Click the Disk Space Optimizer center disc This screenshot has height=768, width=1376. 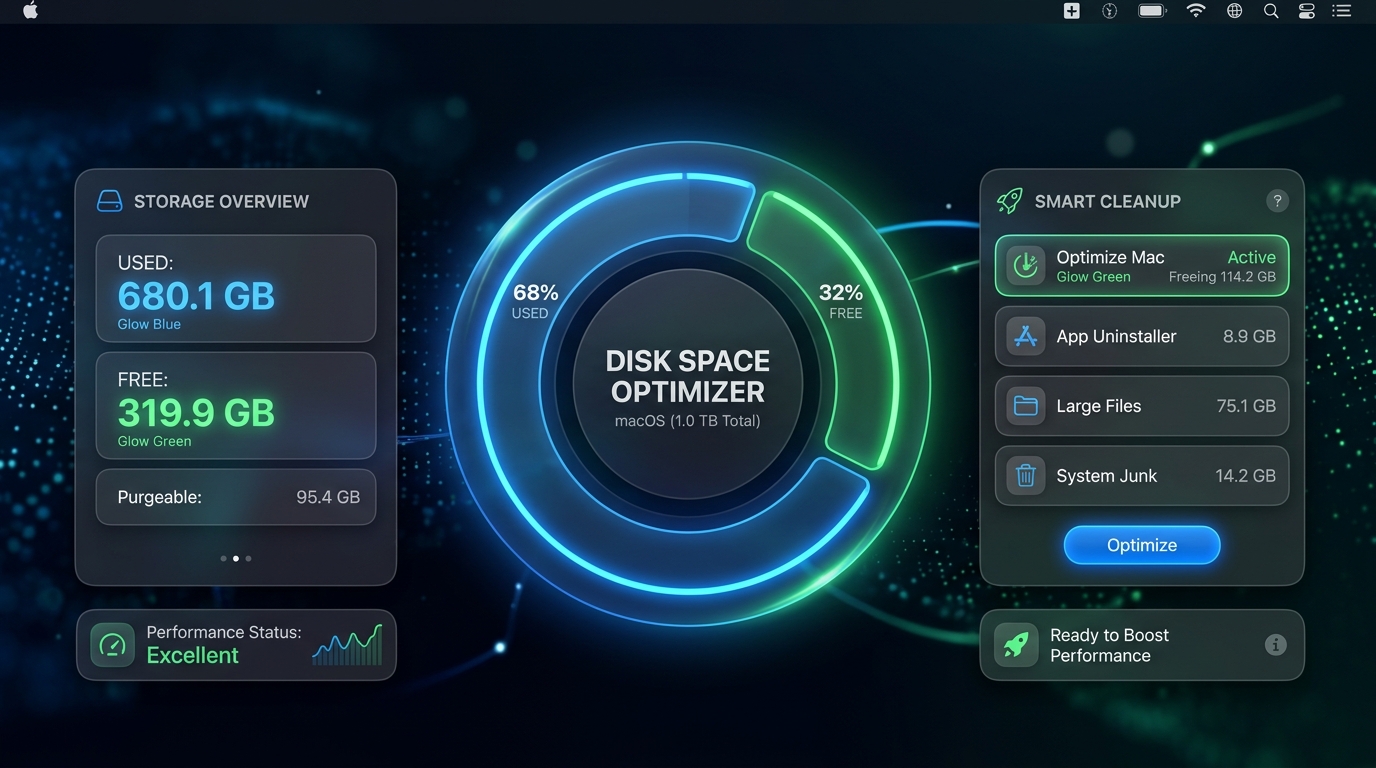coord(688,385)
